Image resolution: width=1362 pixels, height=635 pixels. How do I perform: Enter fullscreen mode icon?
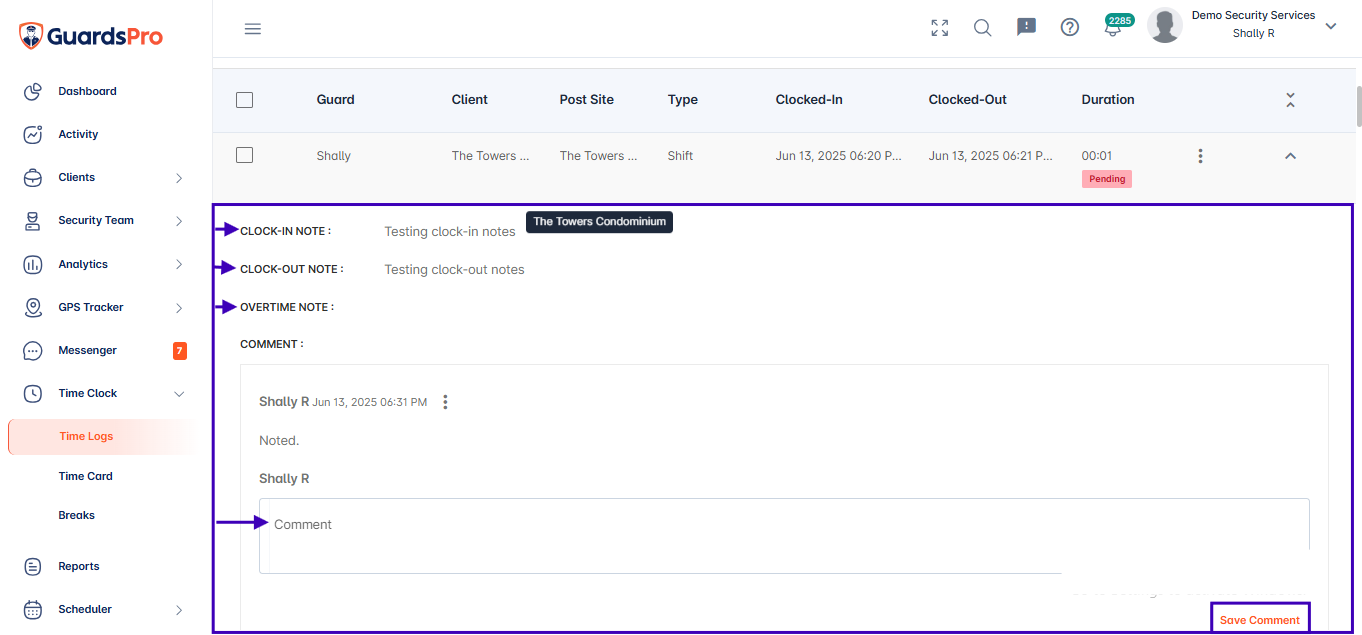(940, 28)
